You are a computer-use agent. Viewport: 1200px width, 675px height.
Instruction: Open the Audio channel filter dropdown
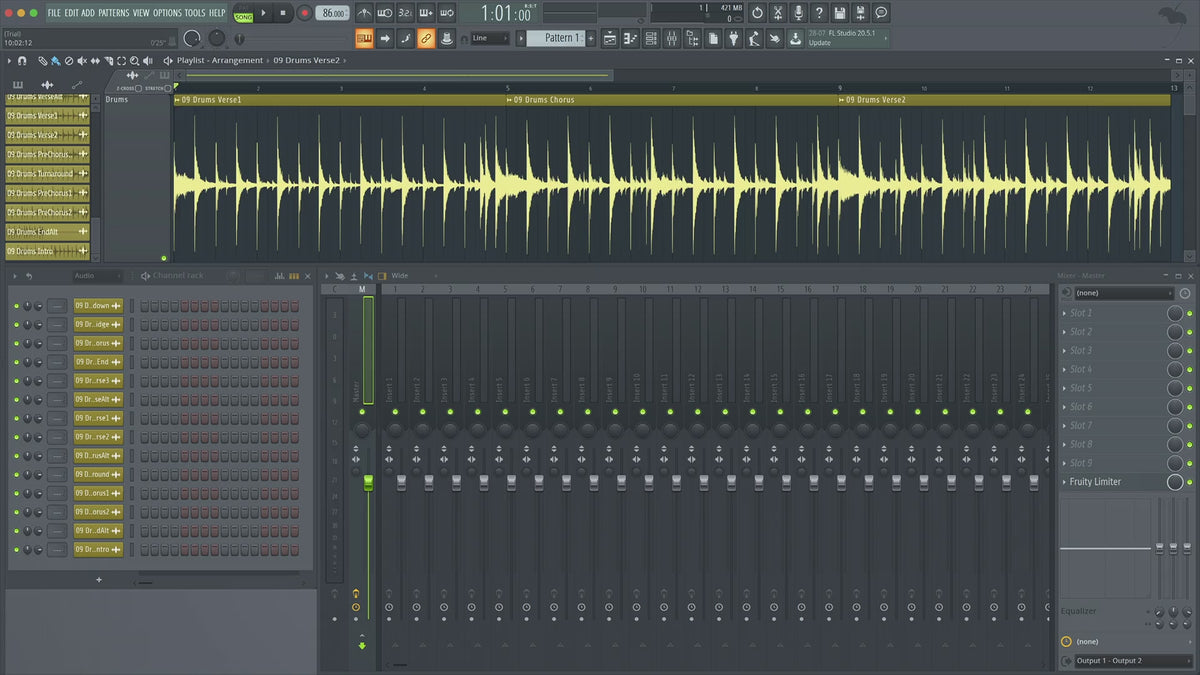click(x=96, y=276)
